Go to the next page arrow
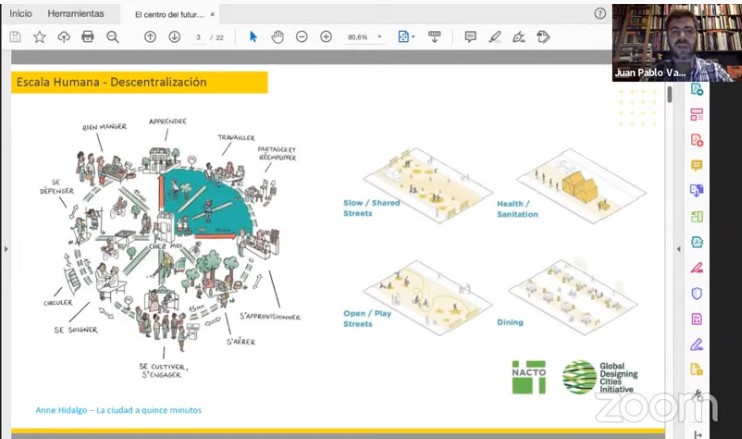 pyautogui.click(x=174, y=37)
